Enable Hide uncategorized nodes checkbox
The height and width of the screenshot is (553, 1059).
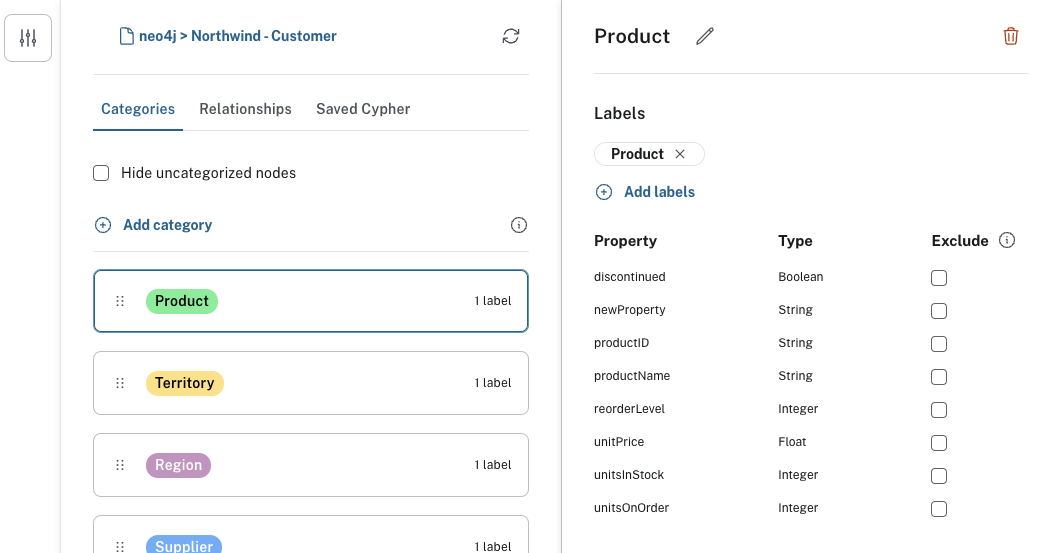pos(101,173)
